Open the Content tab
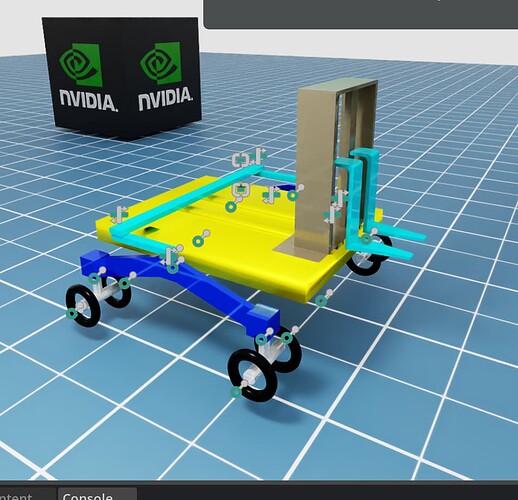Viewport: 518px width, 500px height. tap(17, 496)
